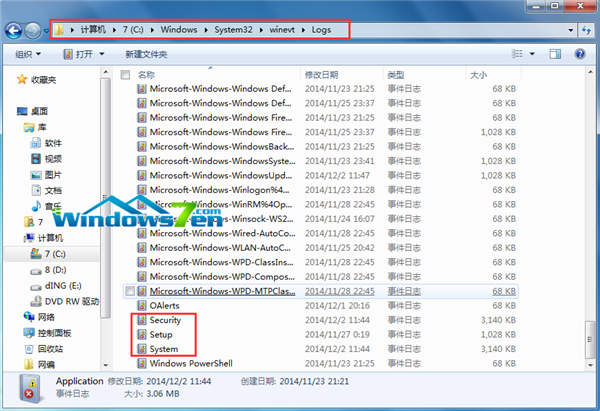Select the Windows PowerShell log file
Screen dimensions: 600x411
click(x=191, y=364)
